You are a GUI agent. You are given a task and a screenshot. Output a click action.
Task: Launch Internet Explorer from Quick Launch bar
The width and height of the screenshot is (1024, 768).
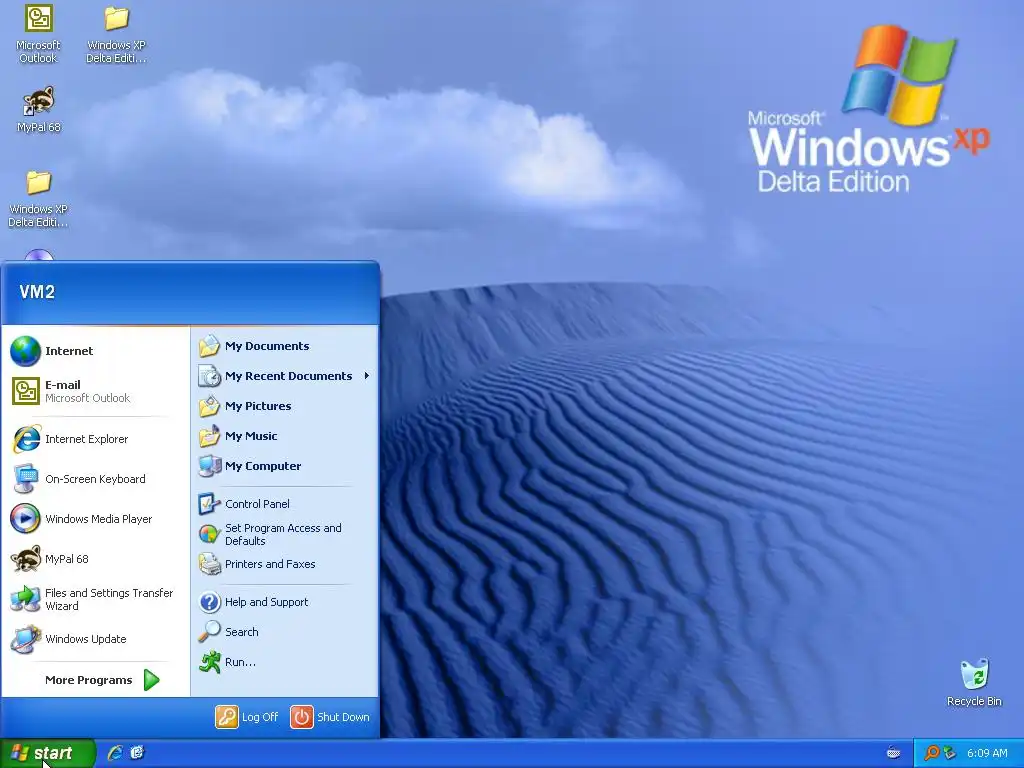[x=115, y=753]
